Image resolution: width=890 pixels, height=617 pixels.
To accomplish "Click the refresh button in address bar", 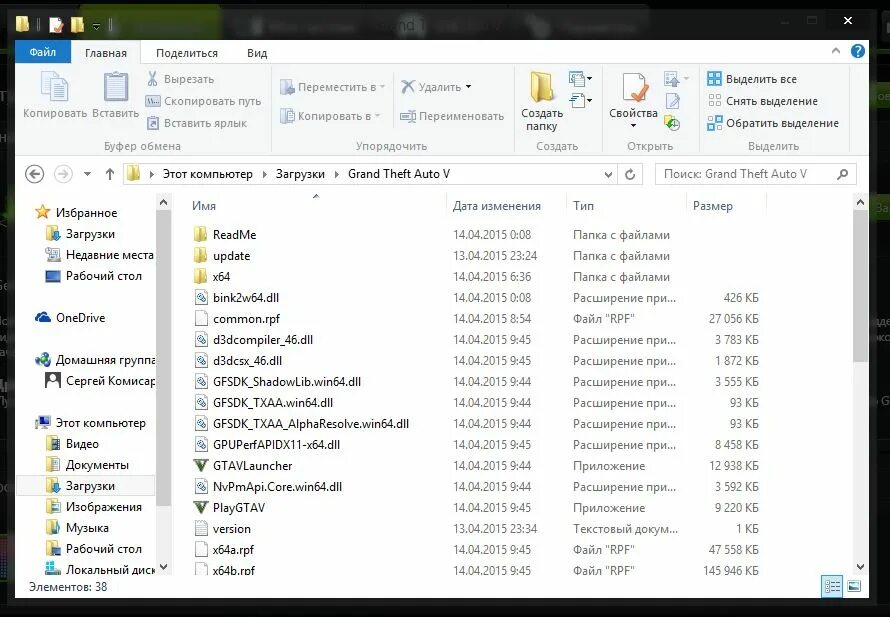I will [629, 174].
